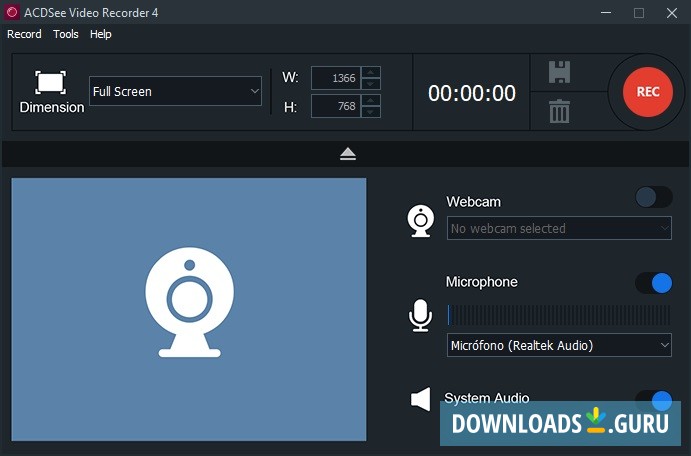Open the Record menu
Screen dimensions: 691x456
(x=24, y=34)
